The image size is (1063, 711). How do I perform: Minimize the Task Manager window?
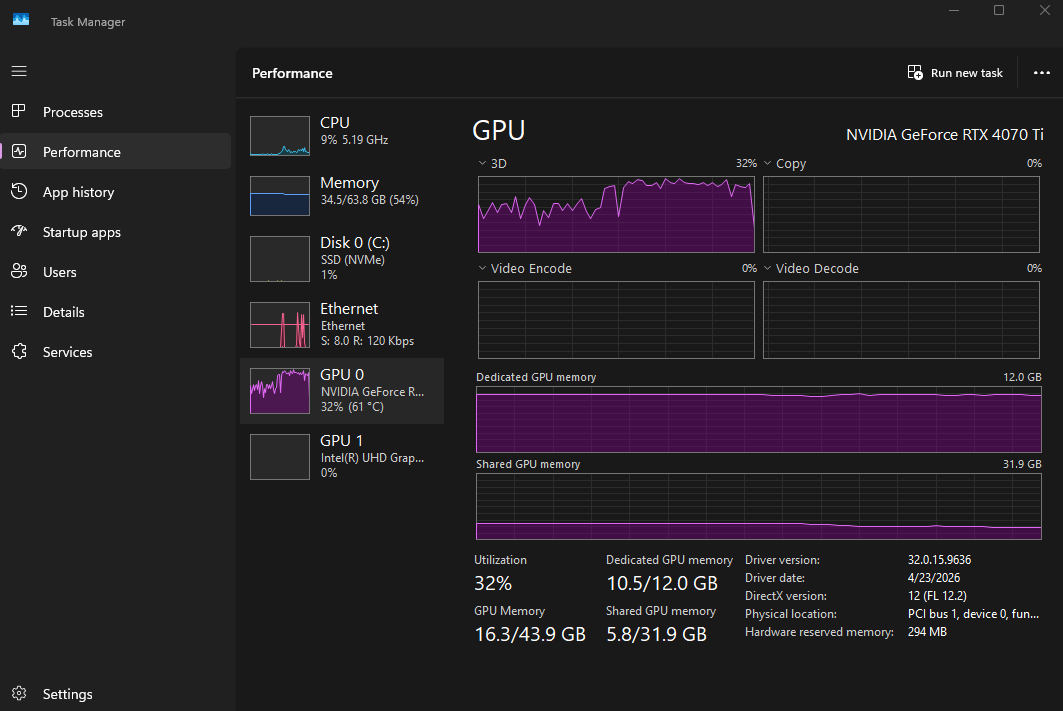click(x=954, y=10)
